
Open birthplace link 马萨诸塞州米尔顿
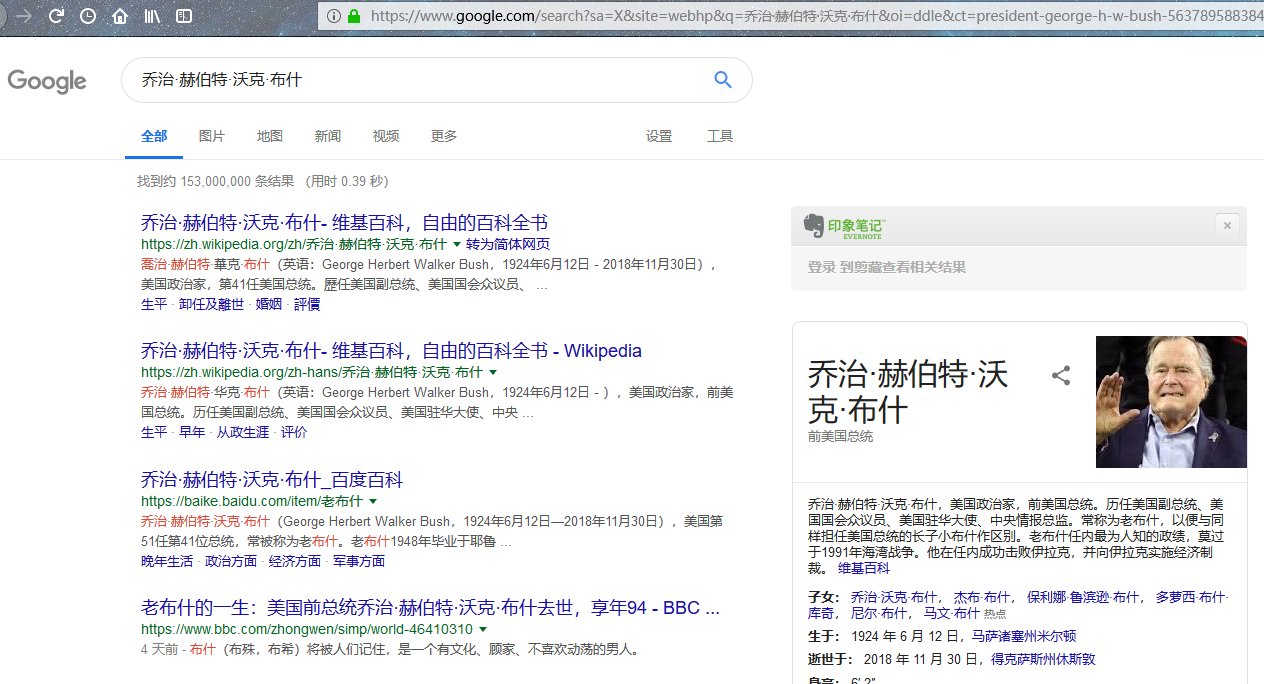1024,636
